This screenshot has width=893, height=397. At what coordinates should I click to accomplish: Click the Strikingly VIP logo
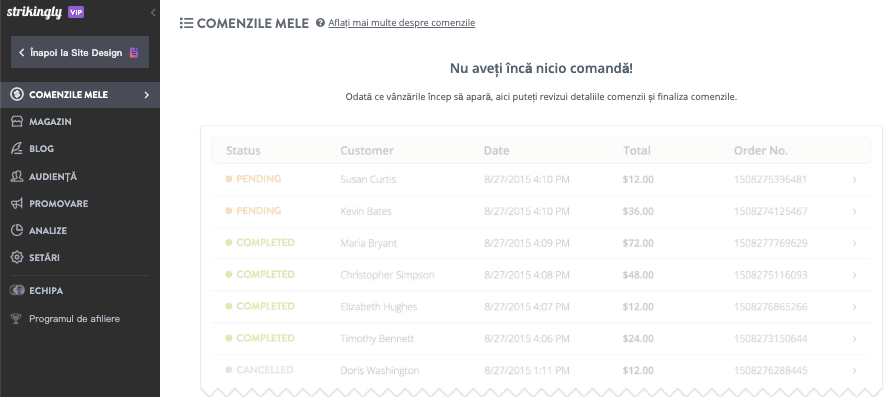45,13
